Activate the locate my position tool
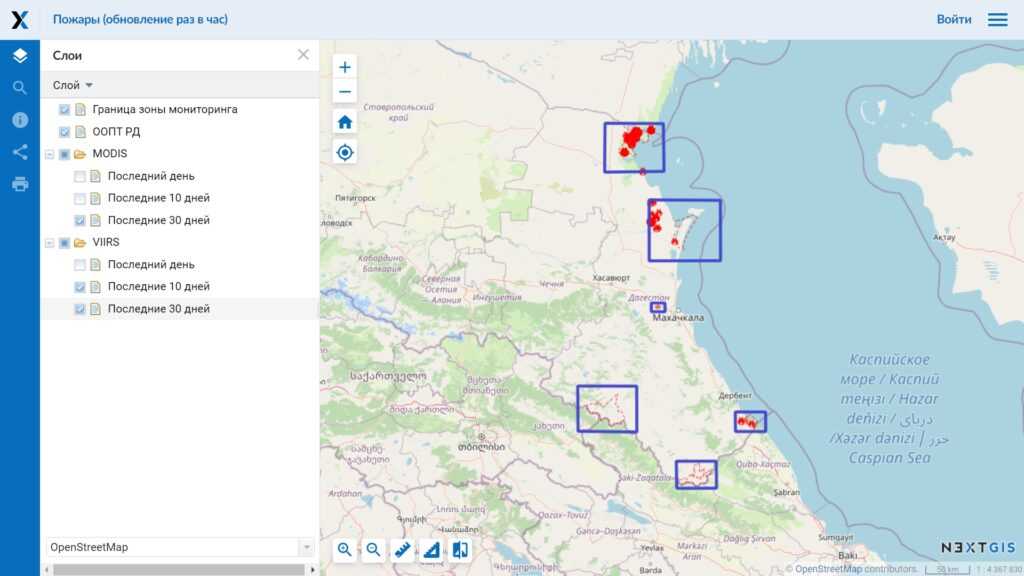The width and height of the screenshot is (1024, 576). tap(345, 153)
